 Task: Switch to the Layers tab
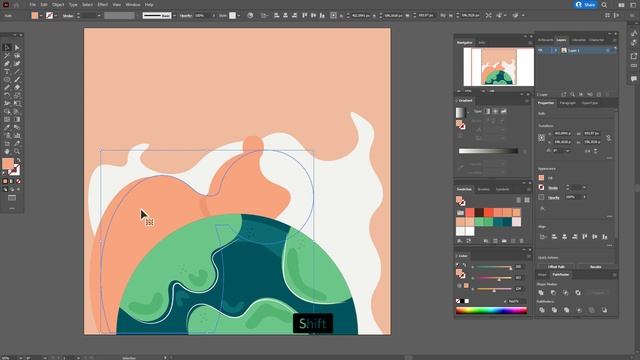562,40
